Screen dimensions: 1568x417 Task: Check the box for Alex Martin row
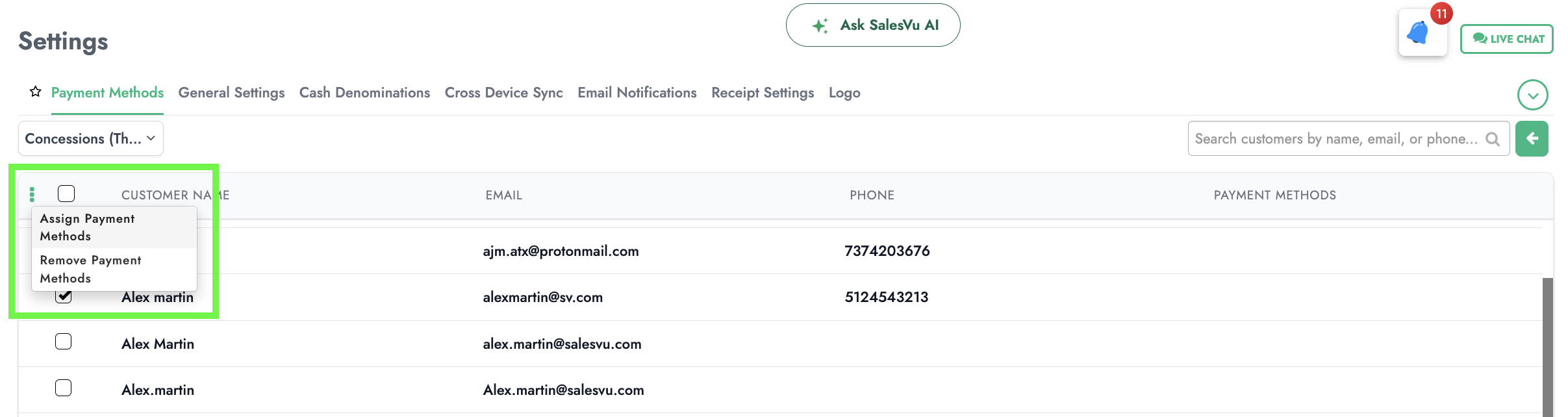(64, 342)
